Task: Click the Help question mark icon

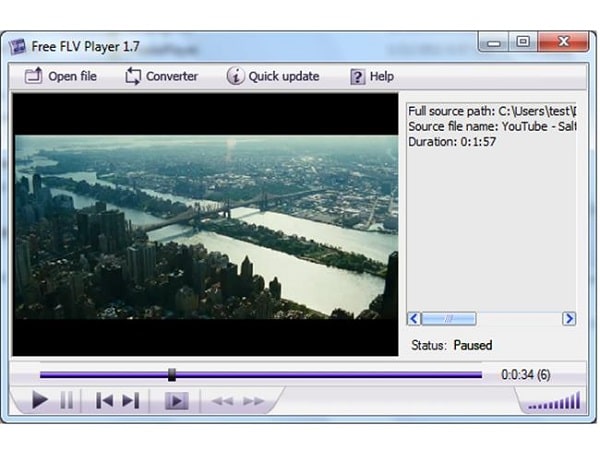Action: pyautogui.click(x=357, y=77)
